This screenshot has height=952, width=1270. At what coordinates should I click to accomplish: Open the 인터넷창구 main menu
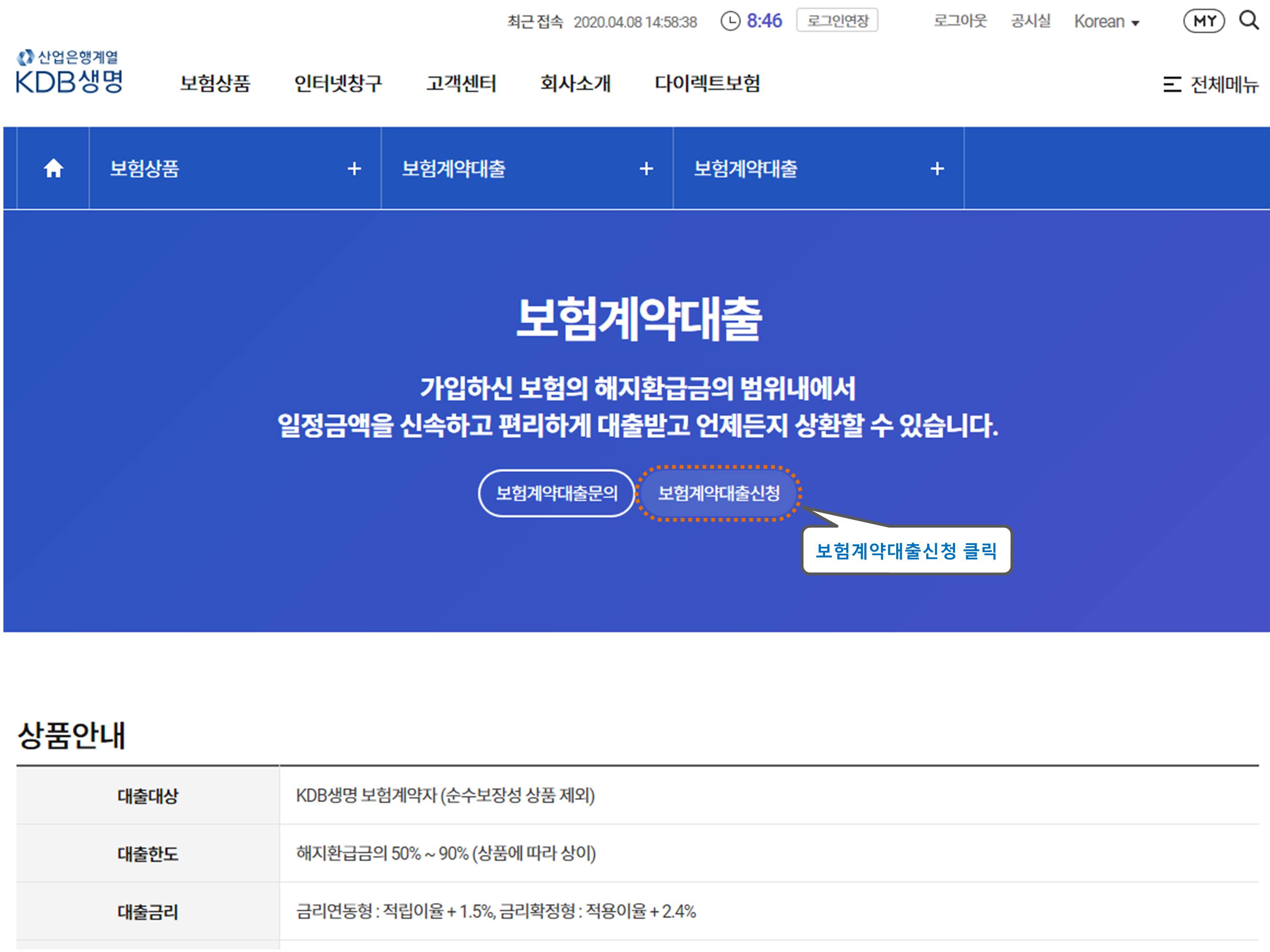(x=337, y=83)
